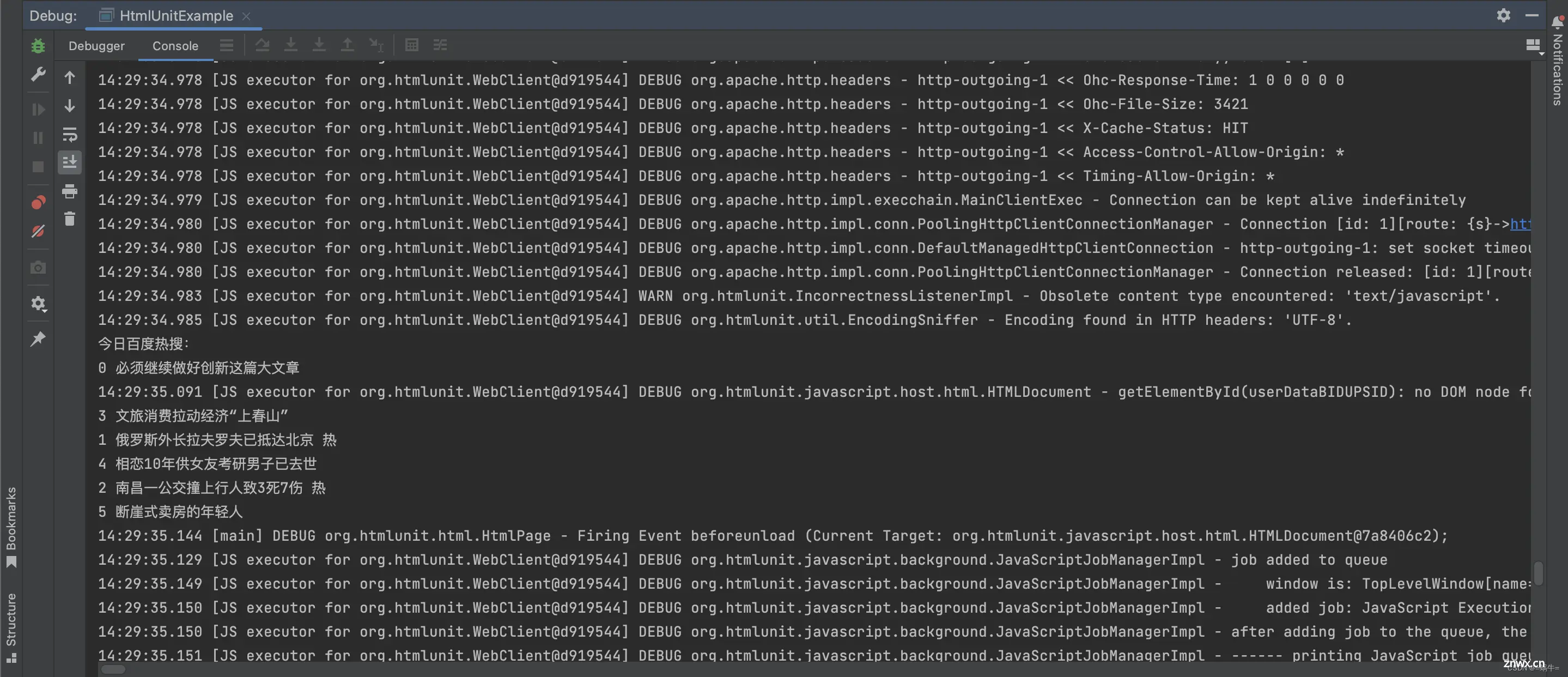Click the Down the Stack Trace arrow

tap(69, 106)
